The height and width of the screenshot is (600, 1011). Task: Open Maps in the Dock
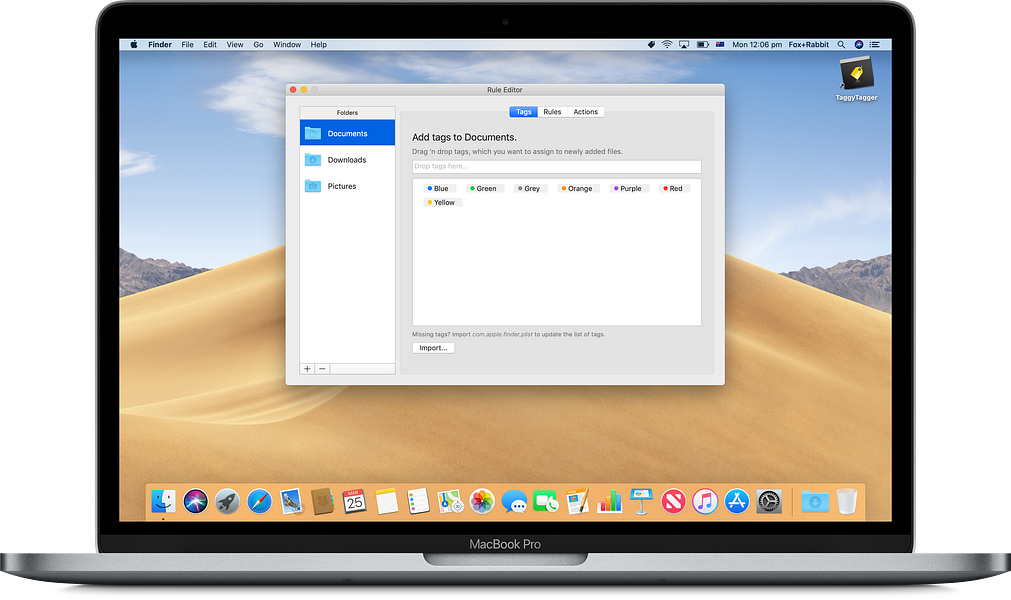[450, 501]
